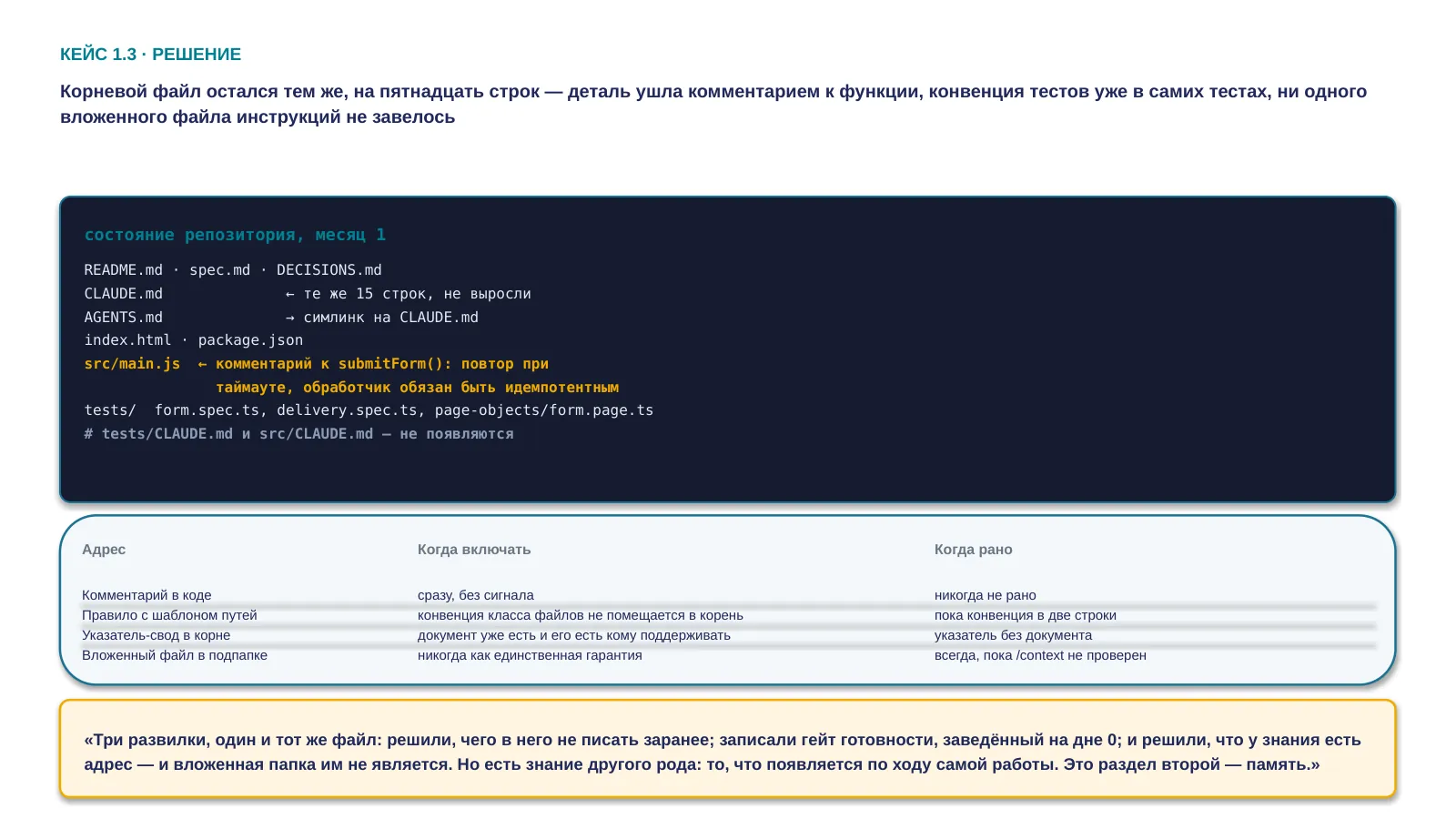Click the "Когда рано" column header
The image size is (1456, 819).
[x=974, y=550]
